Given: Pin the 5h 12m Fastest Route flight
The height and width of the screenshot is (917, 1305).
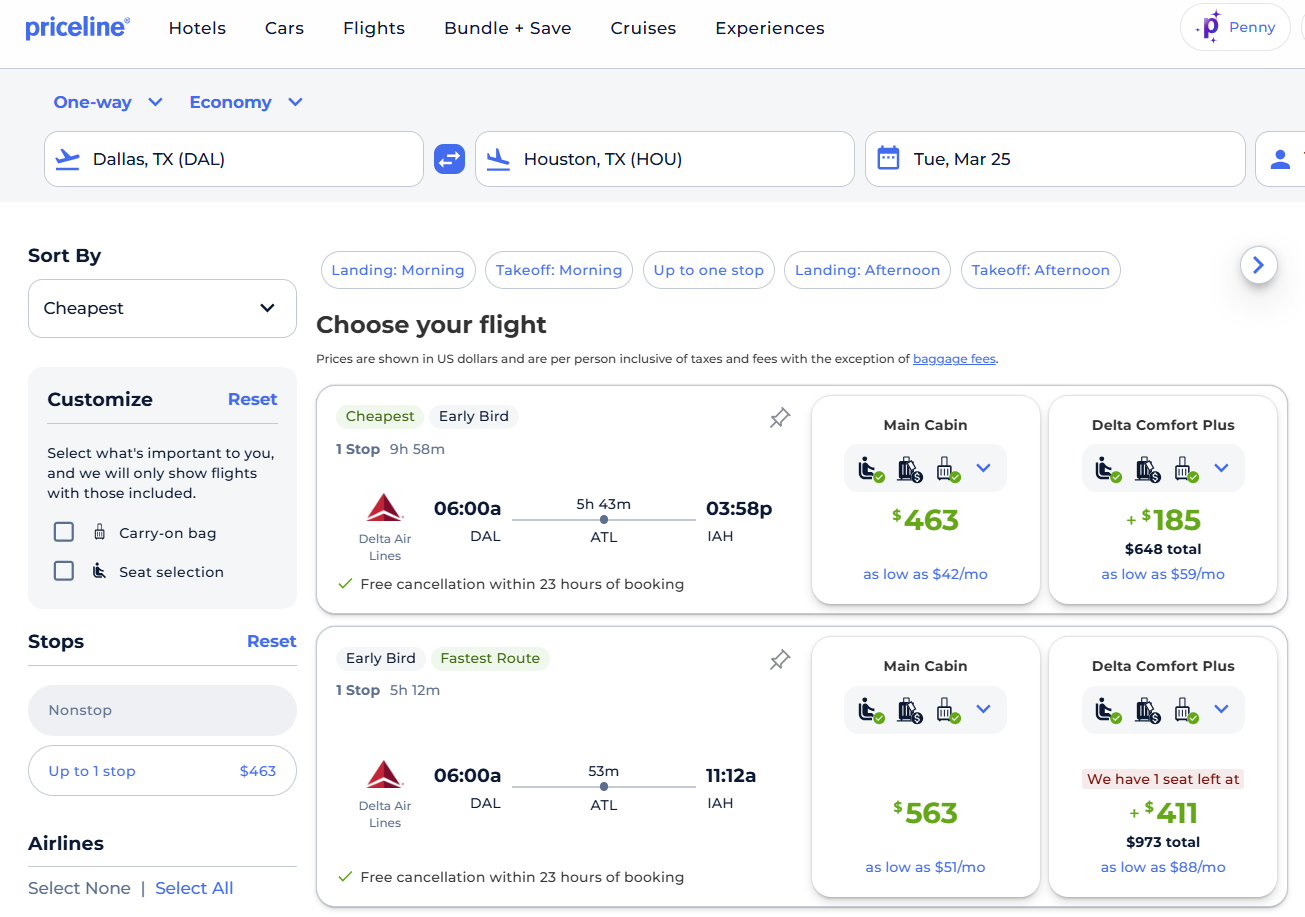Looking at the screenshot, I should [x=780, y=660].
